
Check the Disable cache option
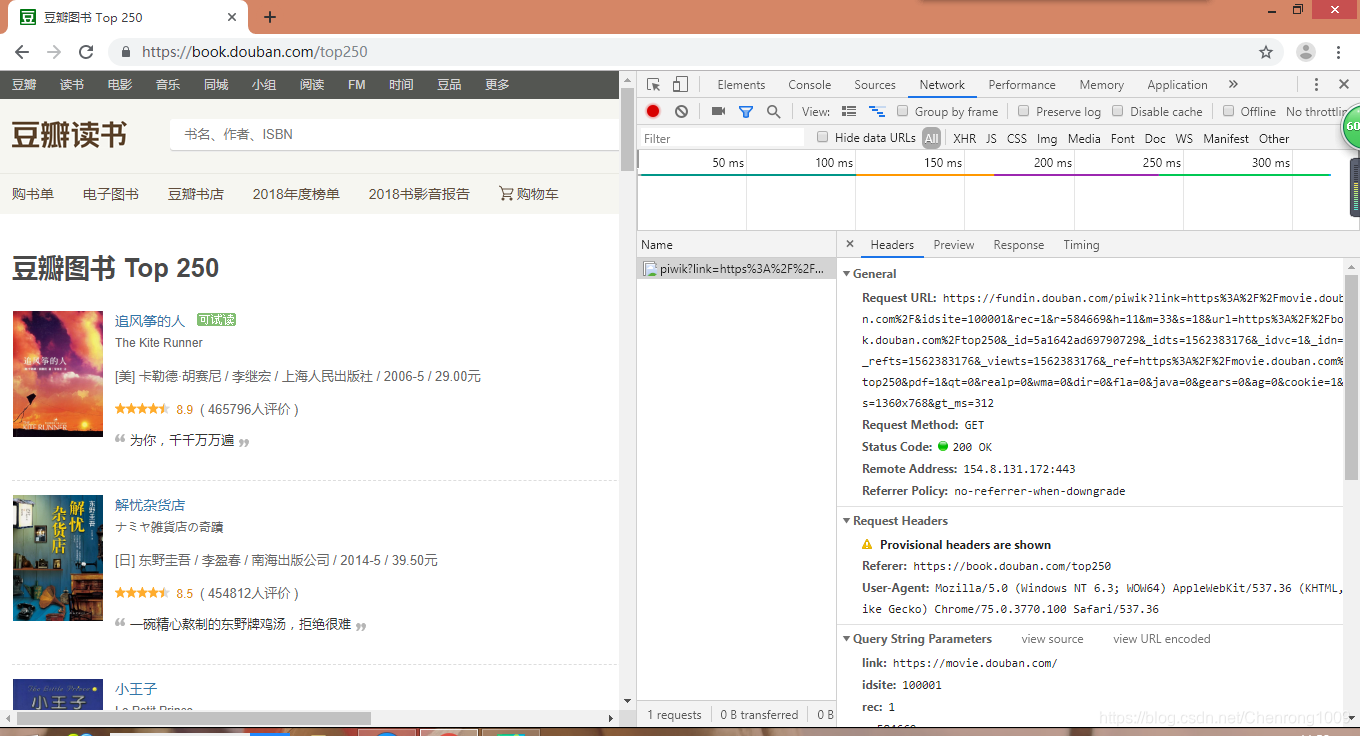[1118, 111]
